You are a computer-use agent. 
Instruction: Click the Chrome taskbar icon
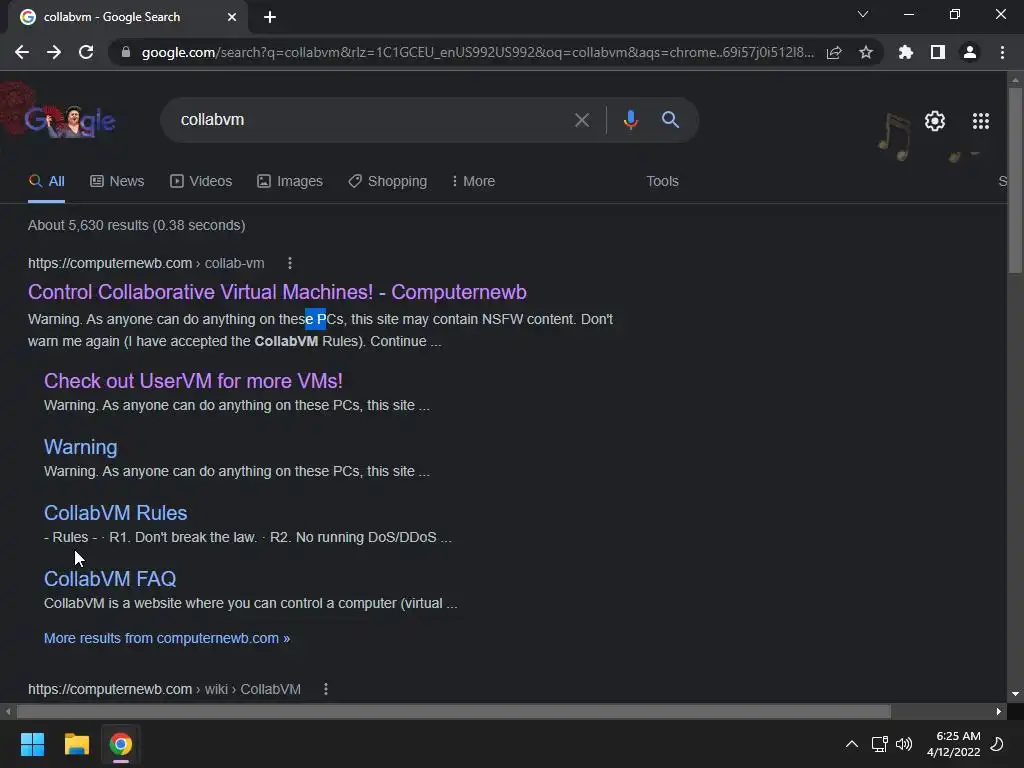pos(120,744)
